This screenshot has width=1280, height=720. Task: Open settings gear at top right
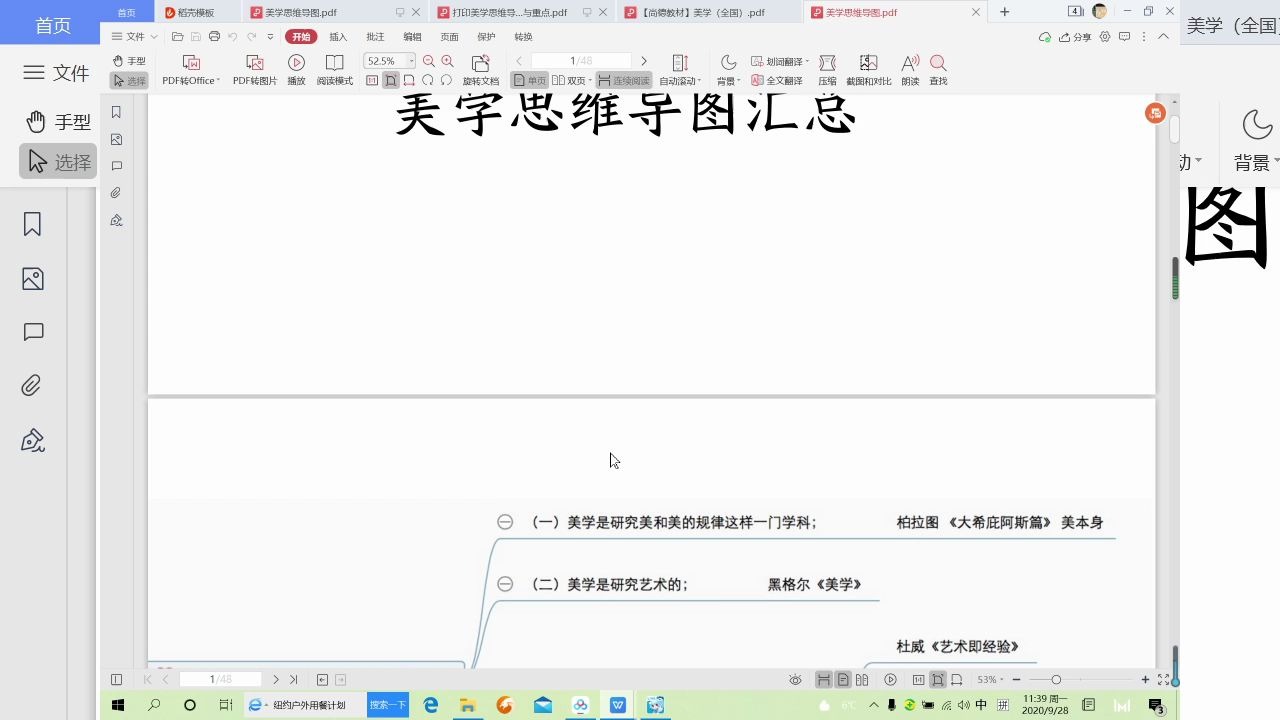(1105, 37)
